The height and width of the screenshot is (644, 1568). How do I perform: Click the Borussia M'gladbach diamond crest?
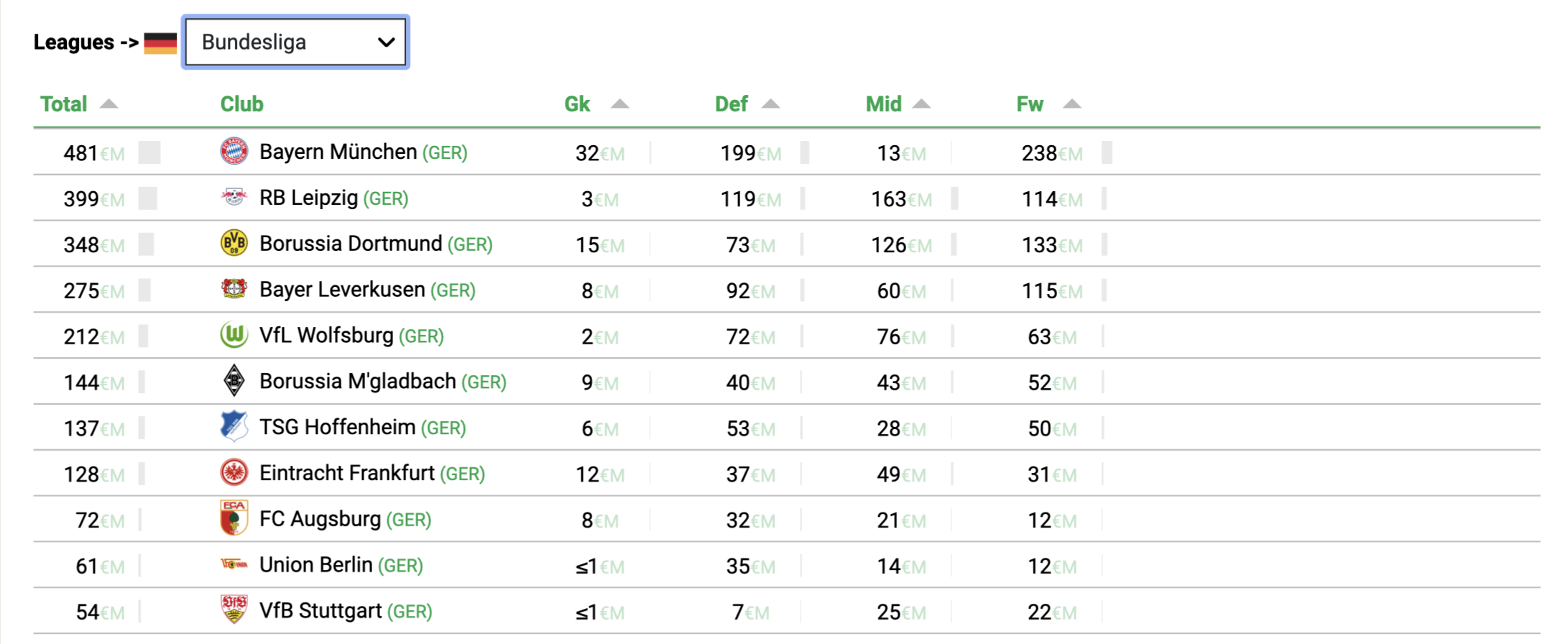234,381
